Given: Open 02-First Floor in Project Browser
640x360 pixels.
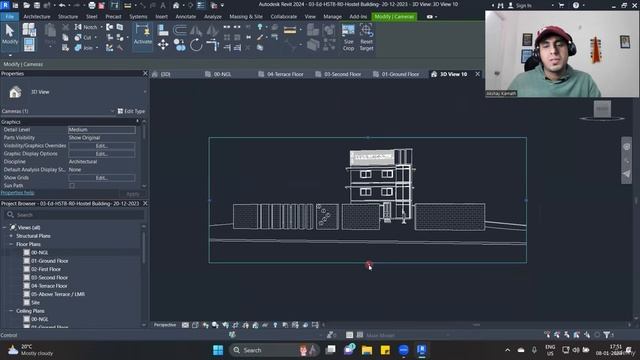Looking at the screenshot, I should pyautogui.click(x=46, y=269).
